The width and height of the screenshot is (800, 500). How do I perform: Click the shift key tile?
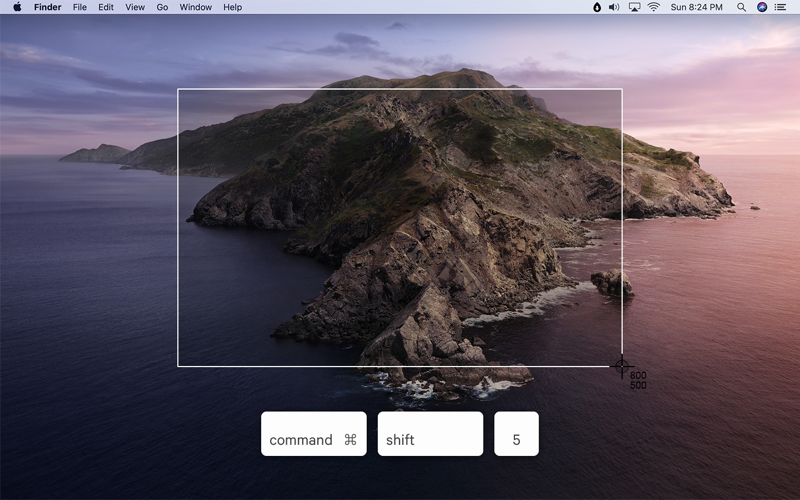[x=430, y=434]
